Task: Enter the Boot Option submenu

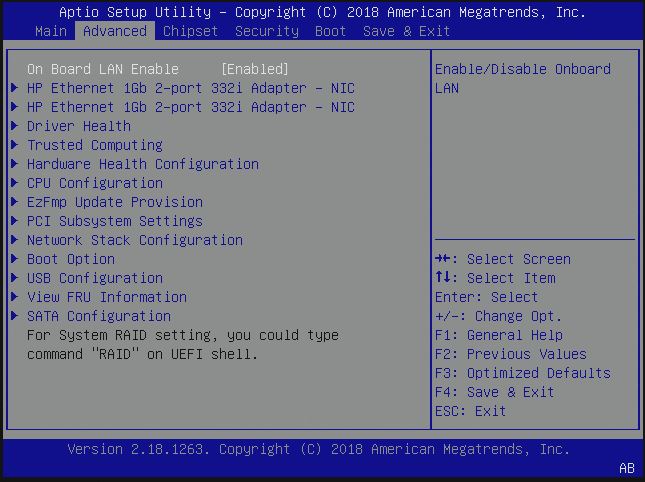Action: click(x=70, y=259)
